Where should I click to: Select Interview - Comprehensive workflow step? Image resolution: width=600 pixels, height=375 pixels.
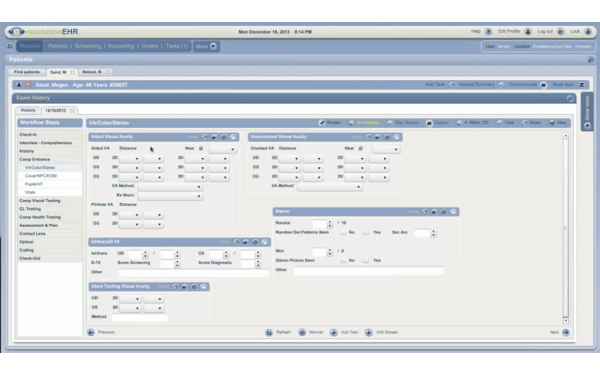click(x=49, y=143)
